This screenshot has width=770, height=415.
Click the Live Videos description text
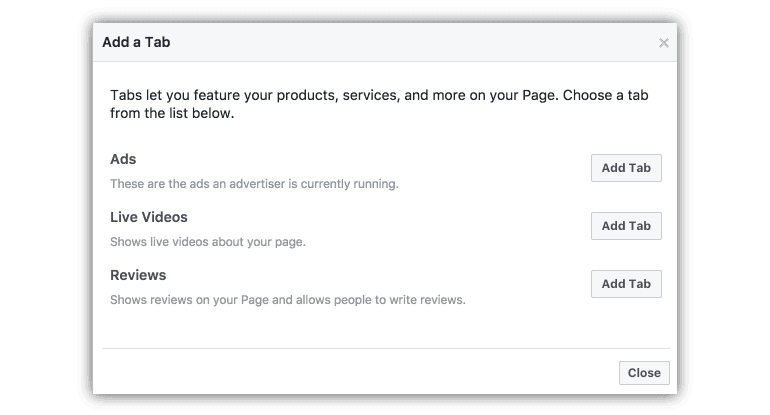(x=207, y=242)
